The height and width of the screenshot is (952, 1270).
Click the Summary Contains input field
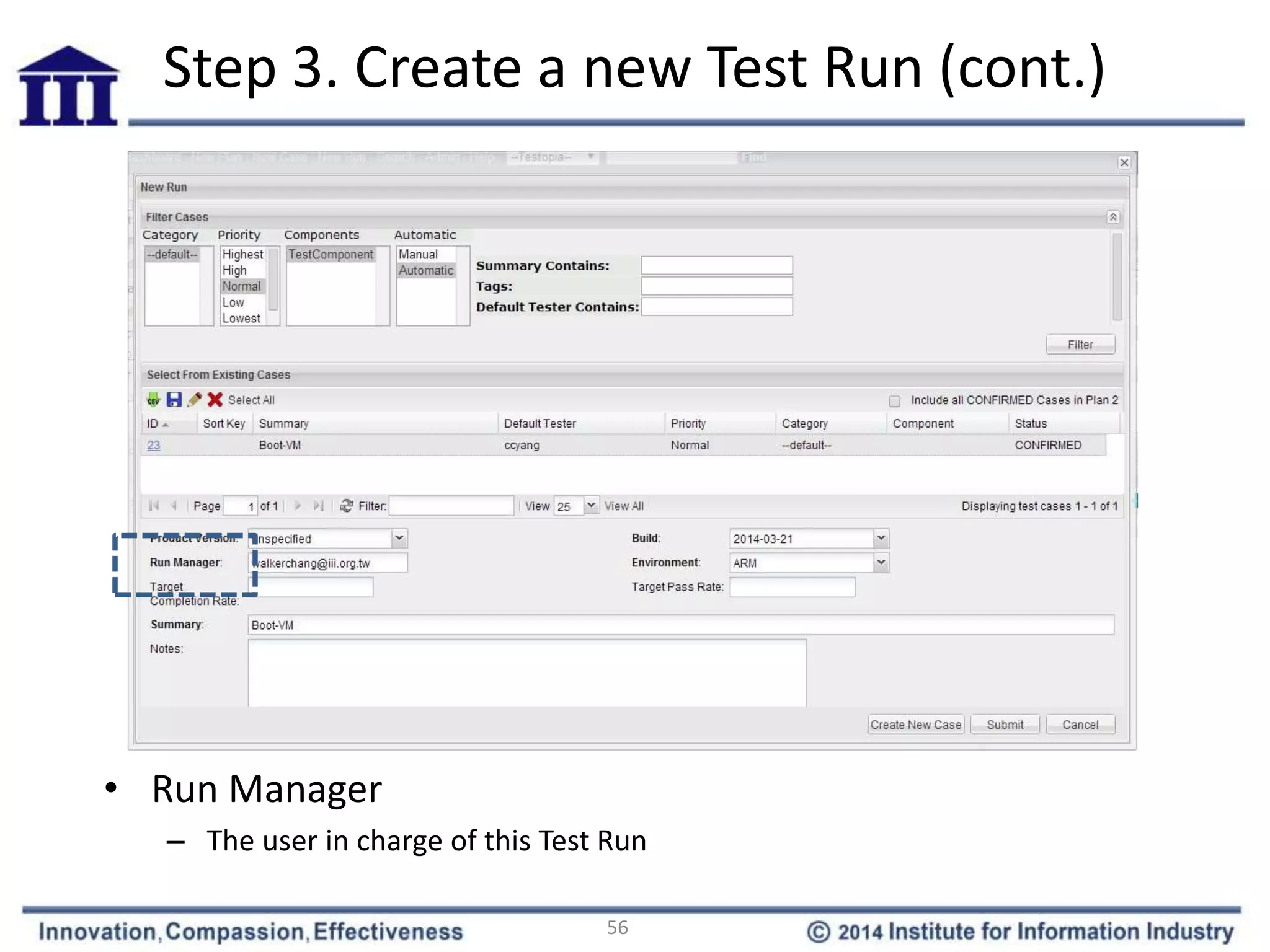[x=717, y=265]
